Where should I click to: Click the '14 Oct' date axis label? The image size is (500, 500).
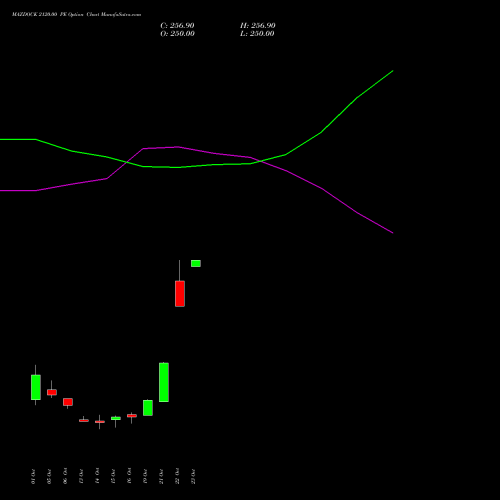coord(97,476)
